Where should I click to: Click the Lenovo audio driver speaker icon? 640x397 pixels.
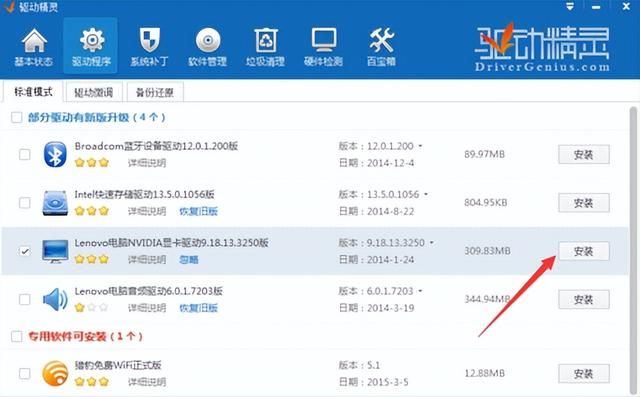tap(55, 299)
